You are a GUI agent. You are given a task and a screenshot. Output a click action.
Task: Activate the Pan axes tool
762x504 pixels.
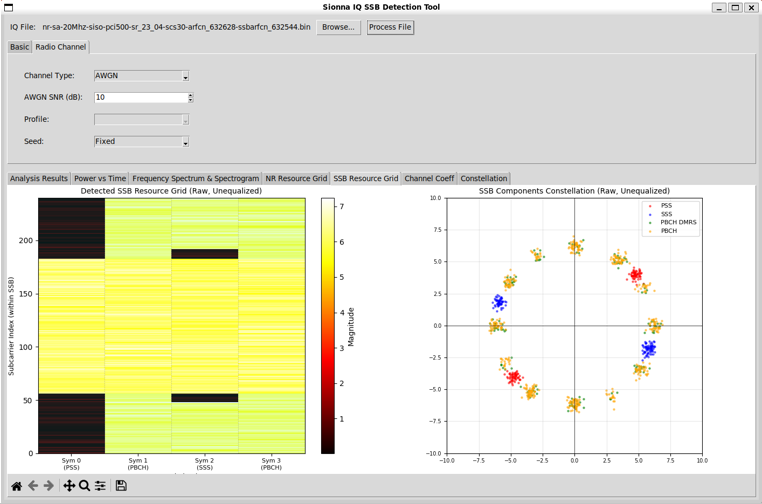point(69,486)
